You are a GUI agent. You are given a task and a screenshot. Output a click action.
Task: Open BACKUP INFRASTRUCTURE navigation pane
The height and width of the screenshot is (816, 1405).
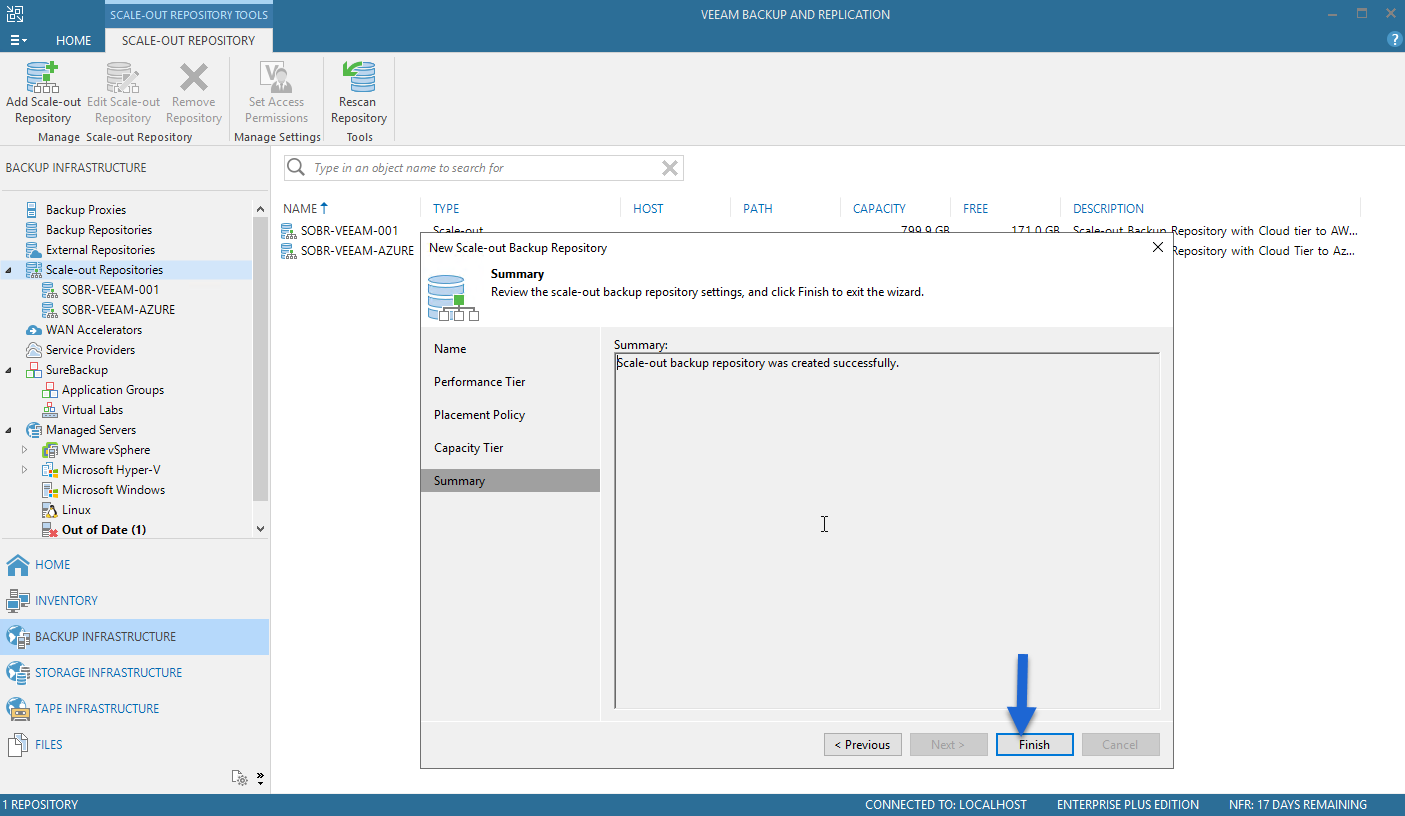(x=134, y=637)
